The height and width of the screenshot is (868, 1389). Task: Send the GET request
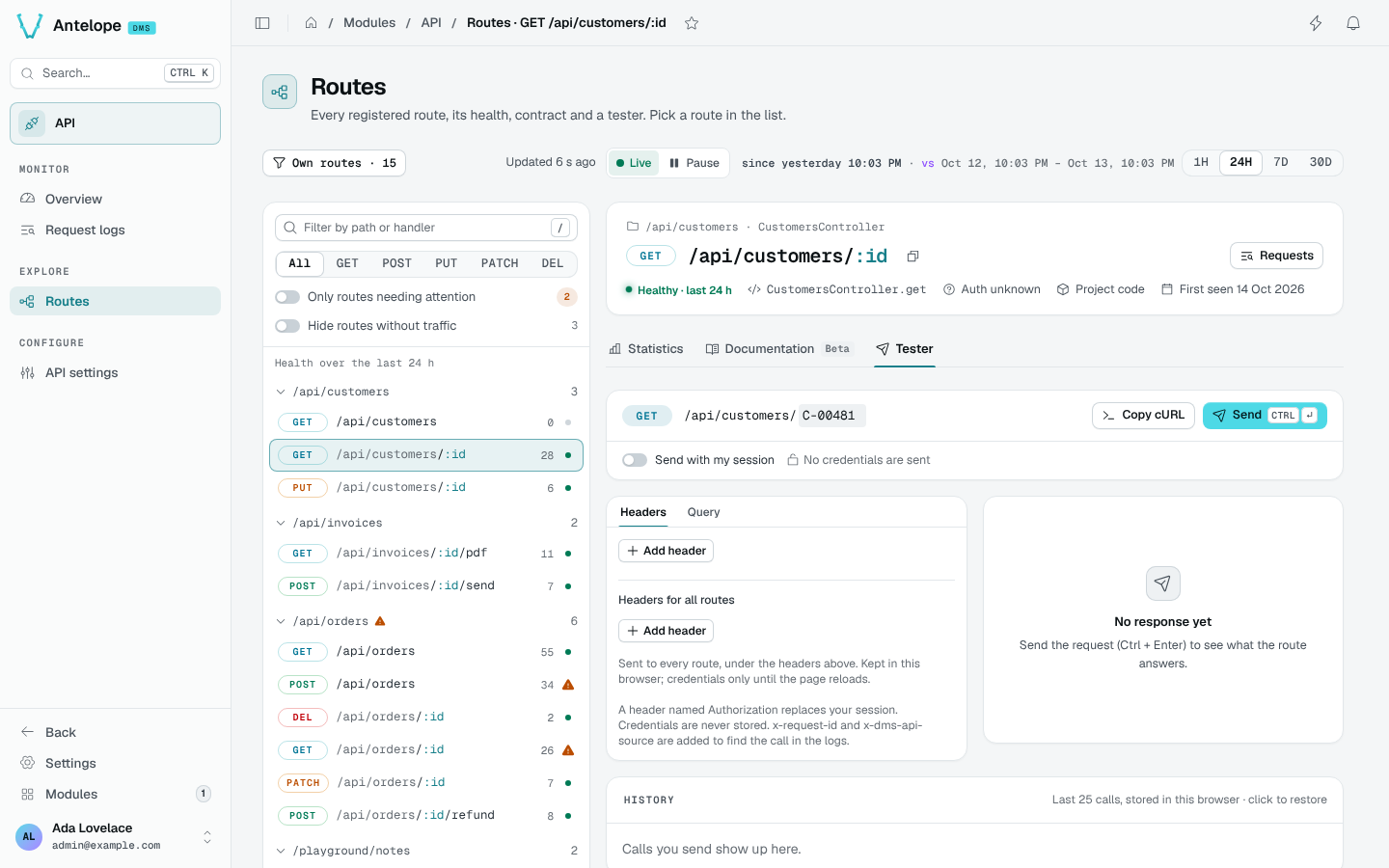tap(1265, 416)
